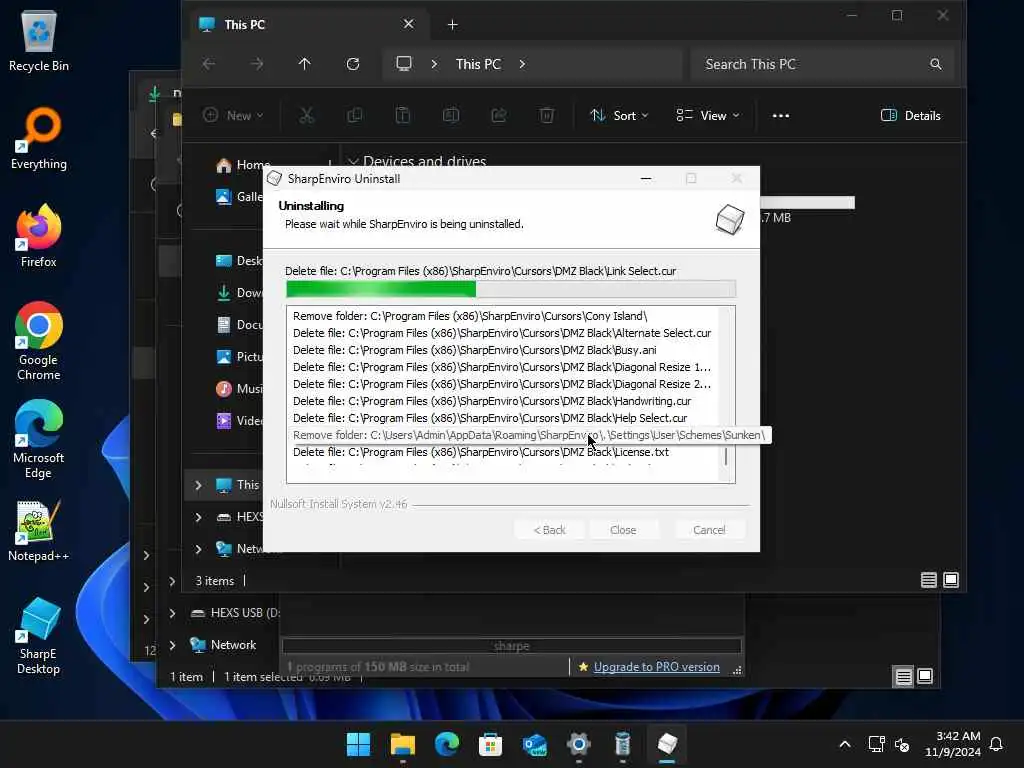The width and height of the screenshot is (1024, 768).
Task: Click the uninstall progress bar
Action: click(511, 289)
